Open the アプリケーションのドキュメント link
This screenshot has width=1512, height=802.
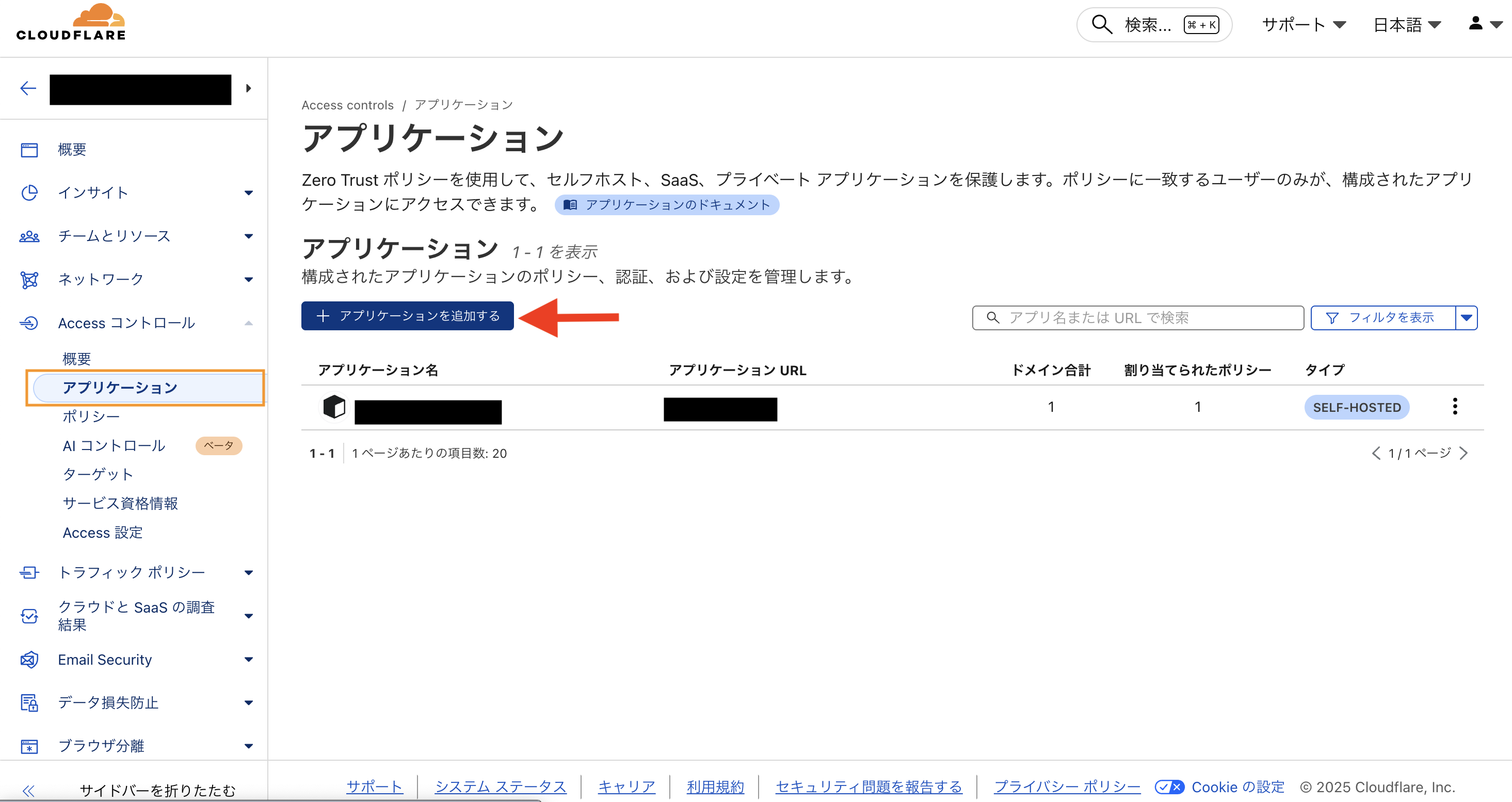tap(667, 205)
